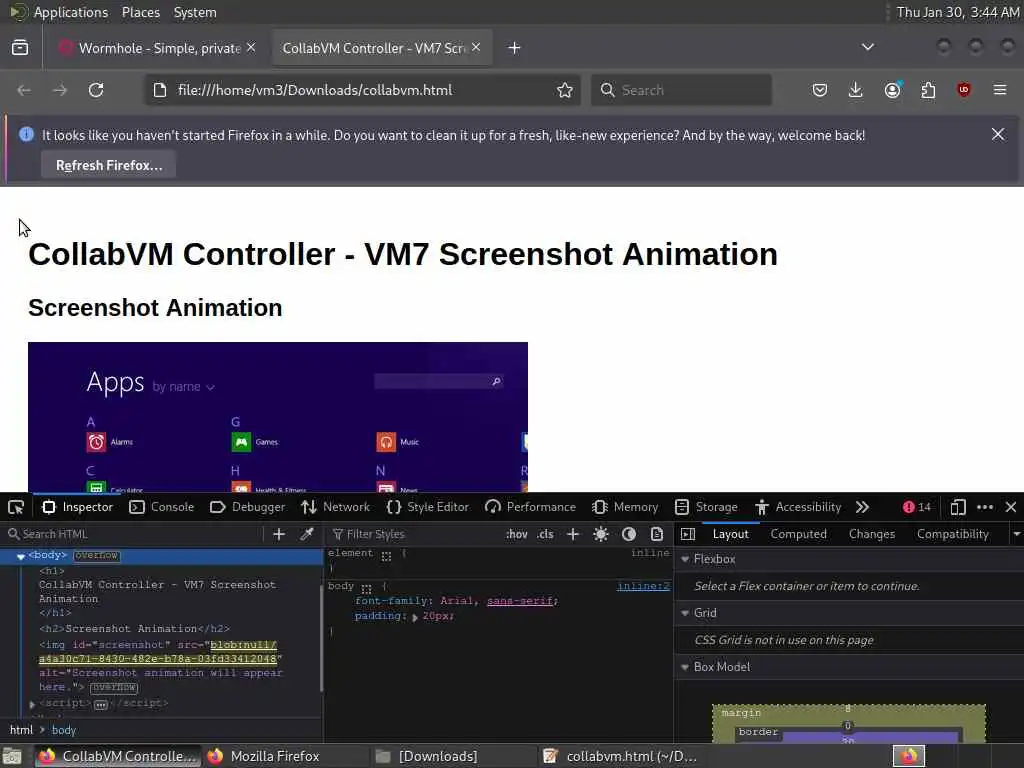Viewport: 1024px width, 768px height.
Task: Select body in the breadcrumb trail
Action: (64, 730)
